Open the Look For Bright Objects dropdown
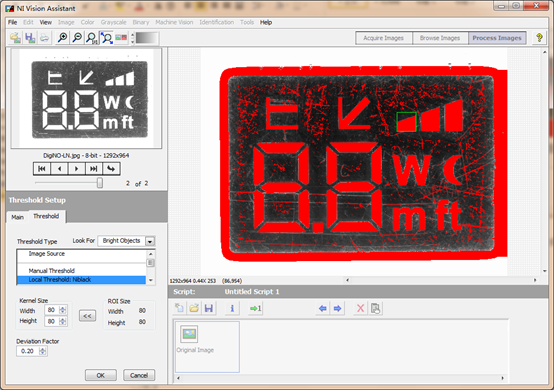Screen dimensions: 554x390 pos(150,241)
